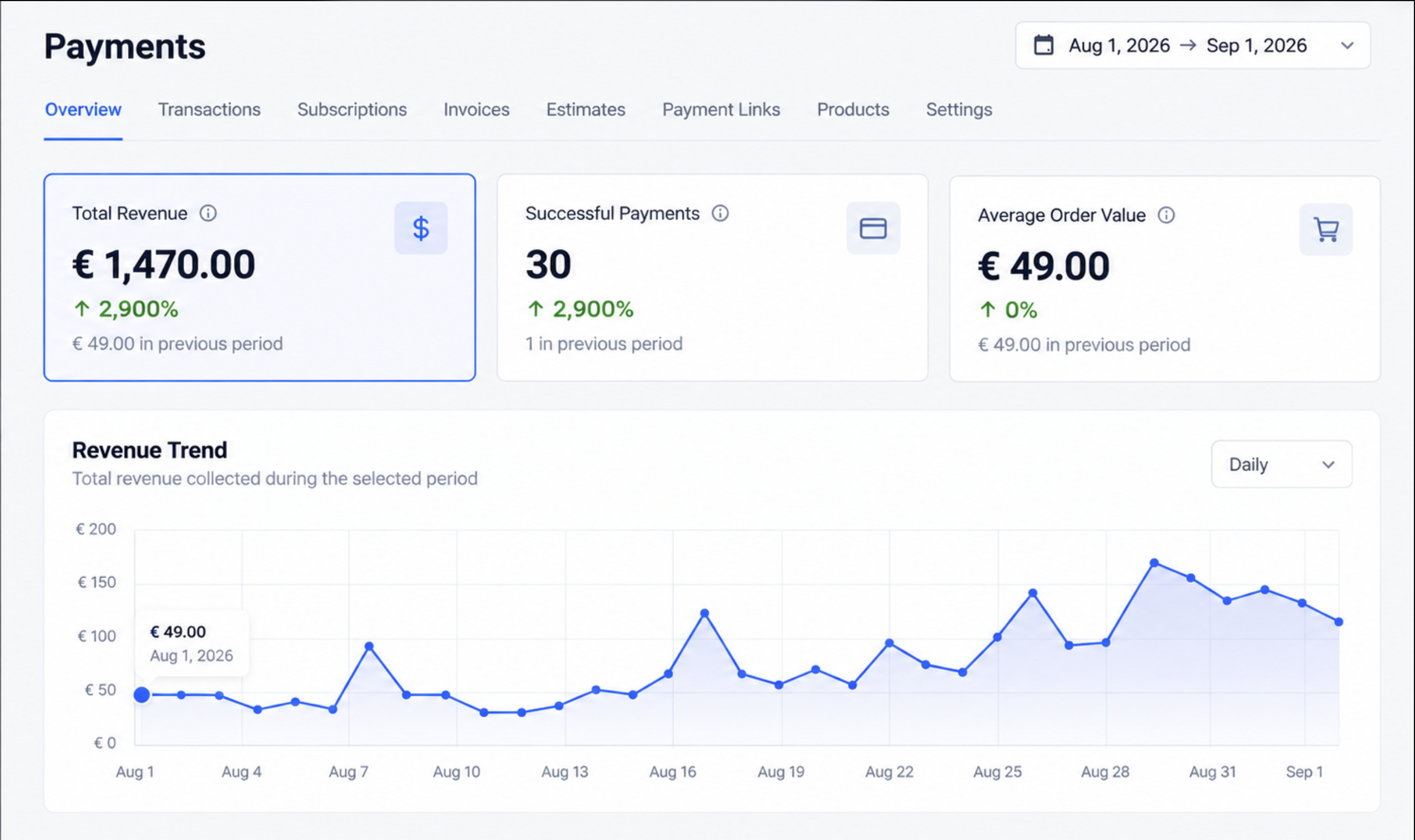Click the € 1,470.00 revenue value

164,265
